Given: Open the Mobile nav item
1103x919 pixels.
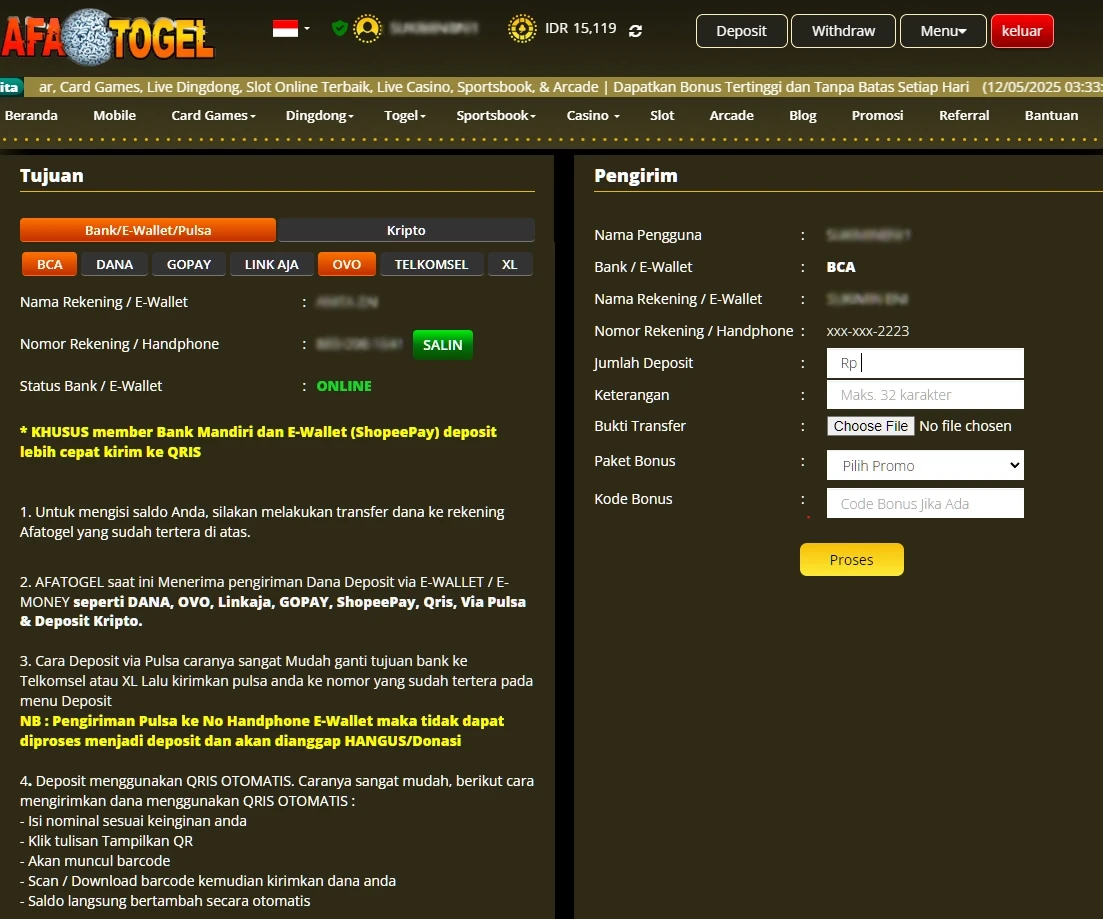Looking at the screenshot, I should pyautogui.click(x=115, y=115).
